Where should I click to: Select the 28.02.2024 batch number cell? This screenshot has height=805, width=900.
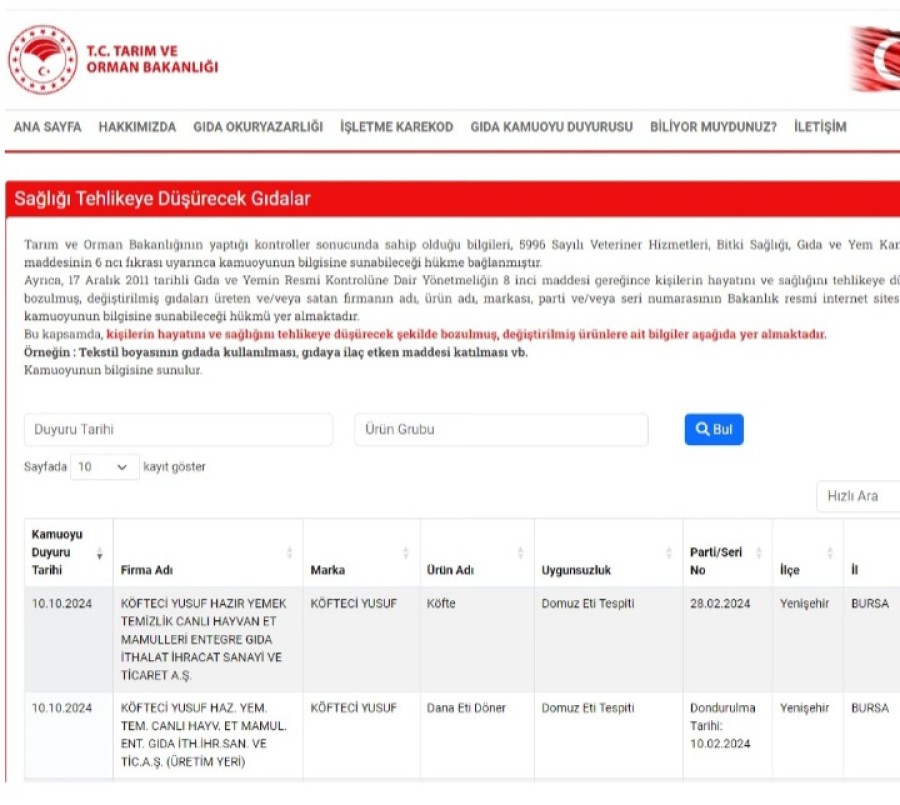click(720, 603)
